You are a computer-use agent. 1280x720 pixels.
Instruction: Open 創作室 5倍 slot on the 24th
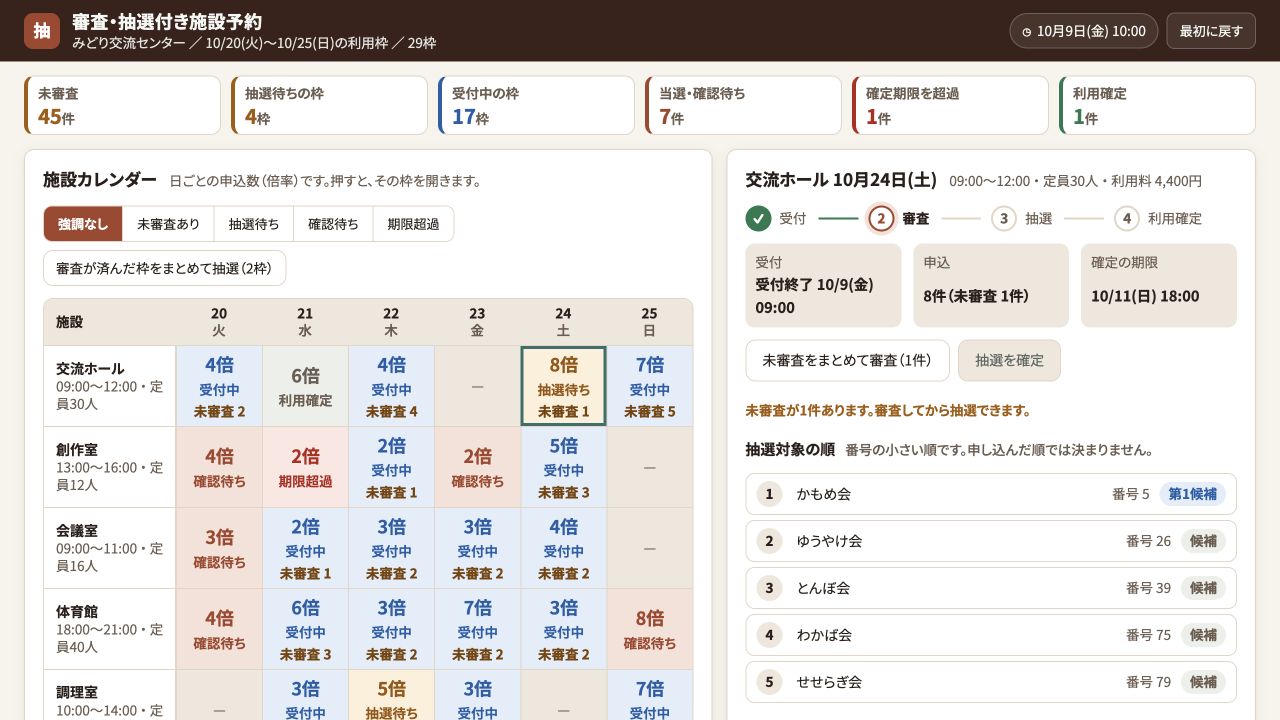(x=563, y=467)
